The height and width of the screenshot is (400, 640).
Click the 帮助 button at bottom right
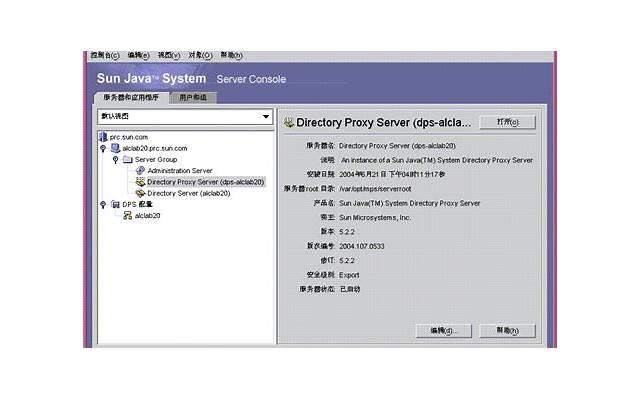pos(507,330)
